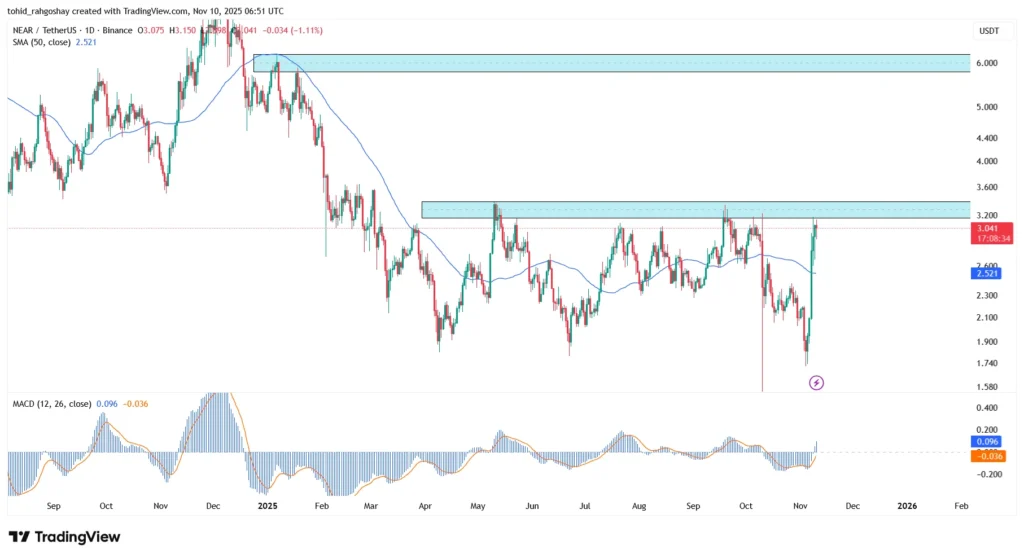1024x558 pixels.
Task: Select the MACD (12, 26, close) legend
Action: 49,404
